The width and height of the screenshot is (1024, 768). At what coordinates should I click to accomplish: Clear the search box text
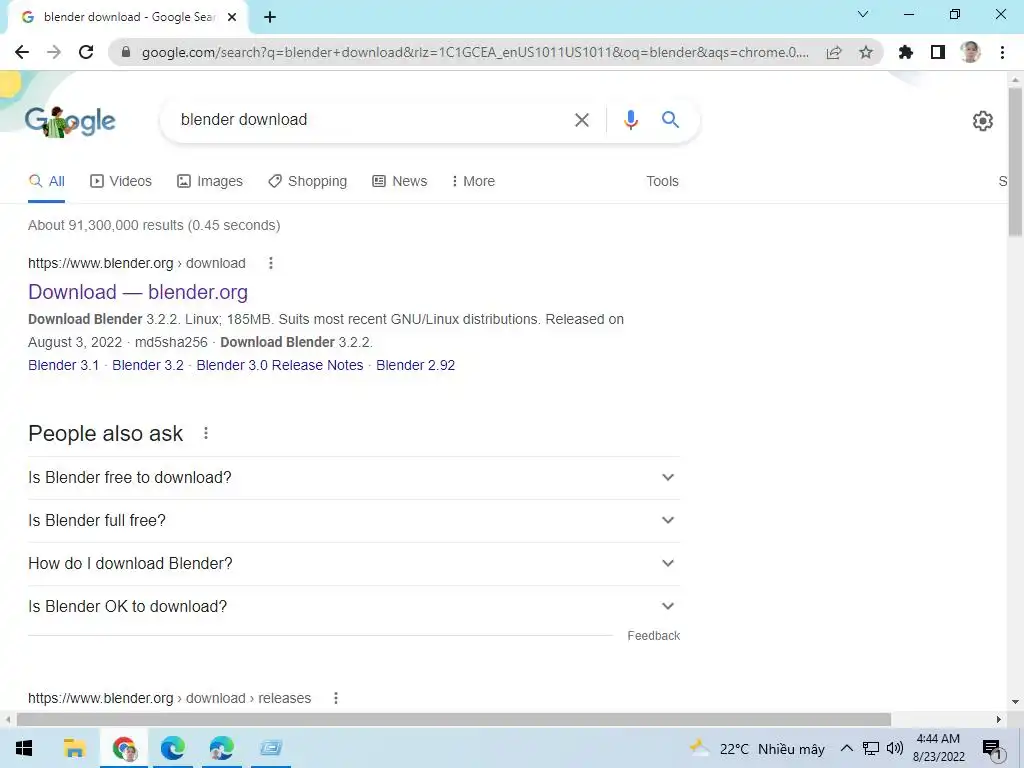click(581, 120)
